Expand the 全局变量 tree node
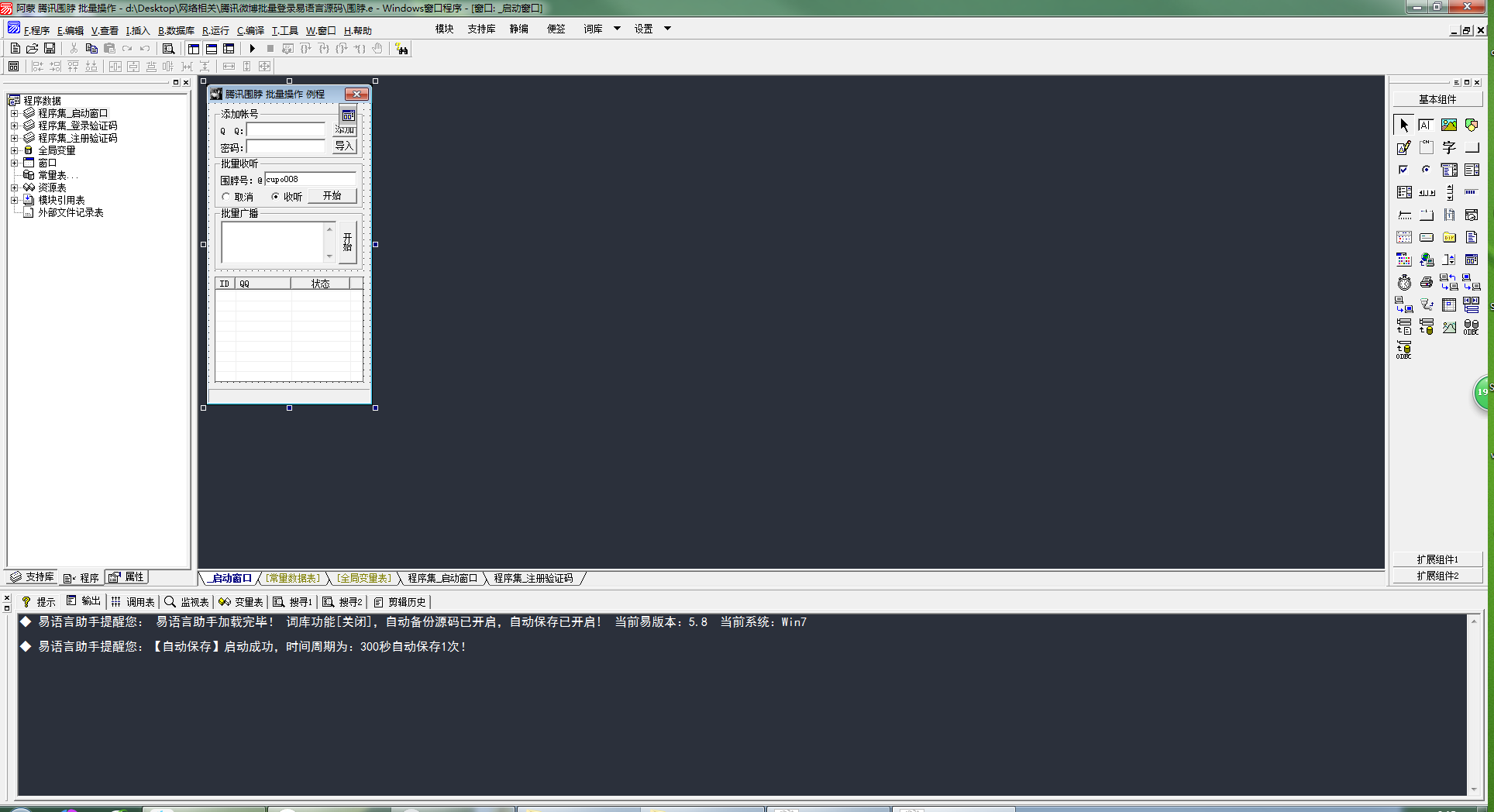1494x812 pixels. tap(14, 150)
